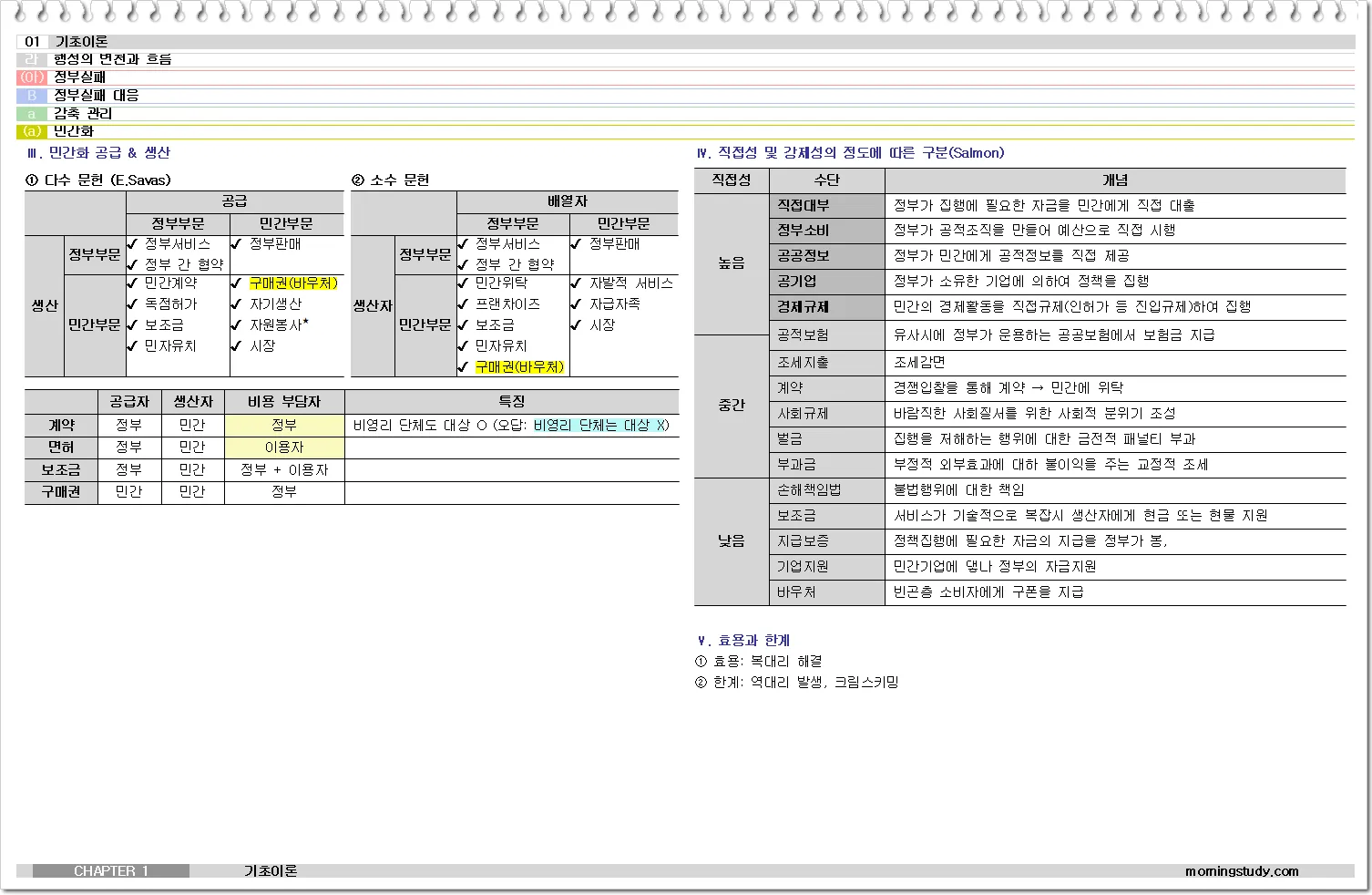Viewport: 1372px width, 895px height.
Task: Select '자급자족' entry
Action: (x=614, y=304)
